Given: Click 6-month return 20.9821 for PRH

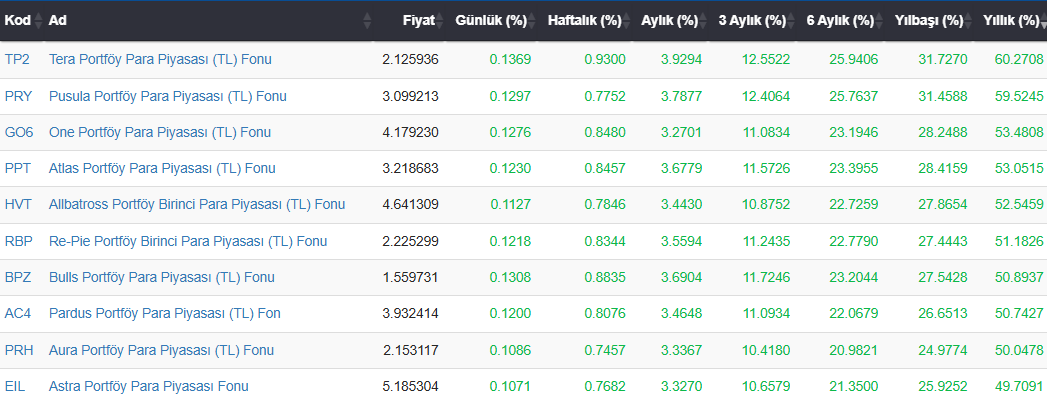Looking at the screenshot, I should (854, 350).
